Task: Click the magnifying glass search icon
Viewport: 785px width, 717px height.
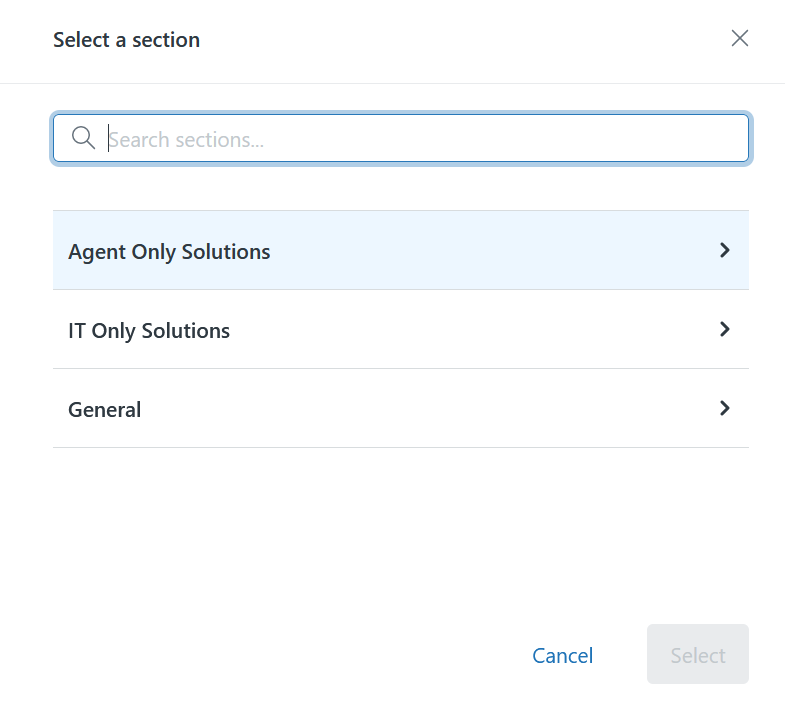Action: [83, 138]
